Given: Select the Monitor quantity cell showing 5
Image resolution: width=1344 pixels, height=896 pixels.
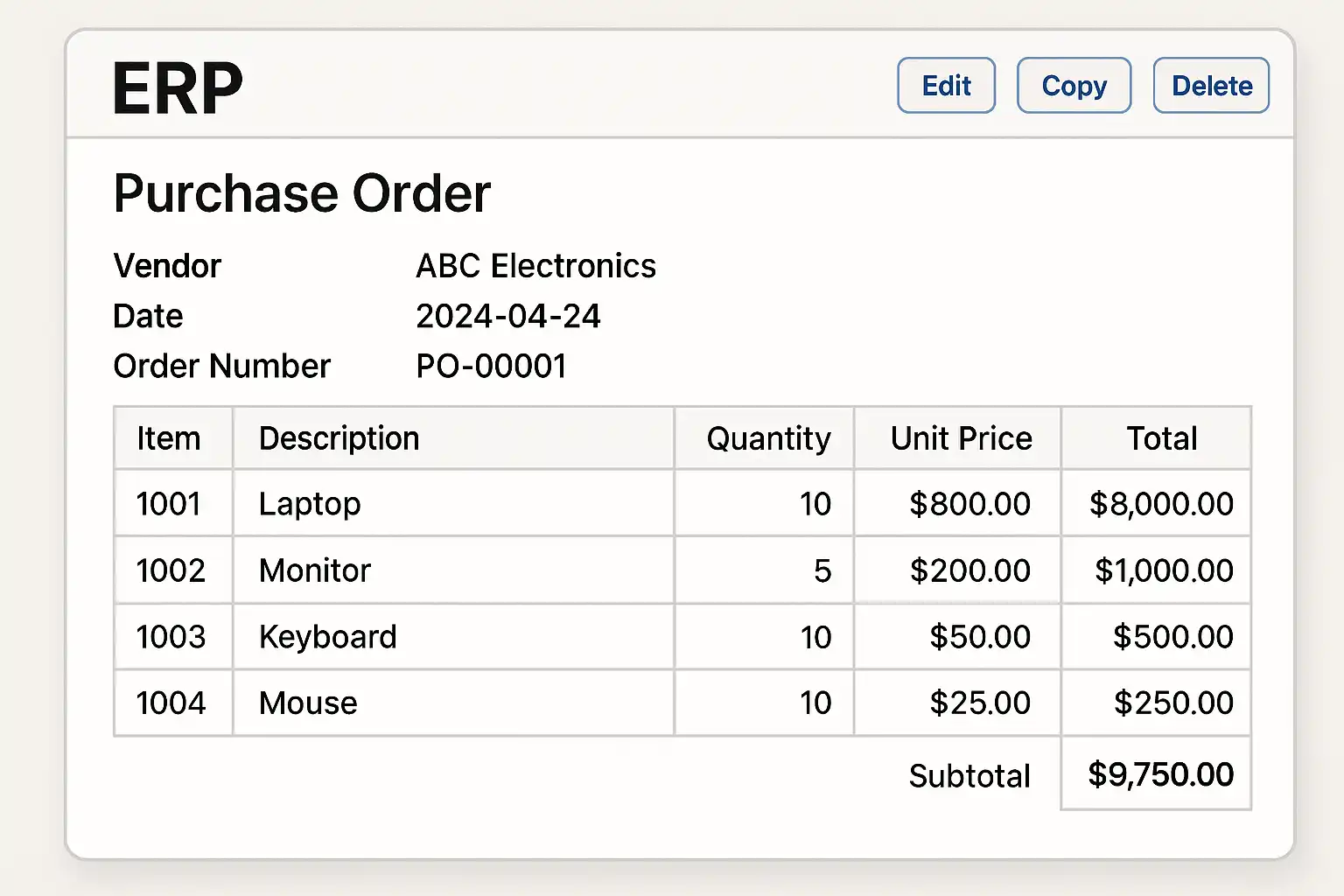Looking at the screenshot, I should pyautogui.click(x=822, y=570).
